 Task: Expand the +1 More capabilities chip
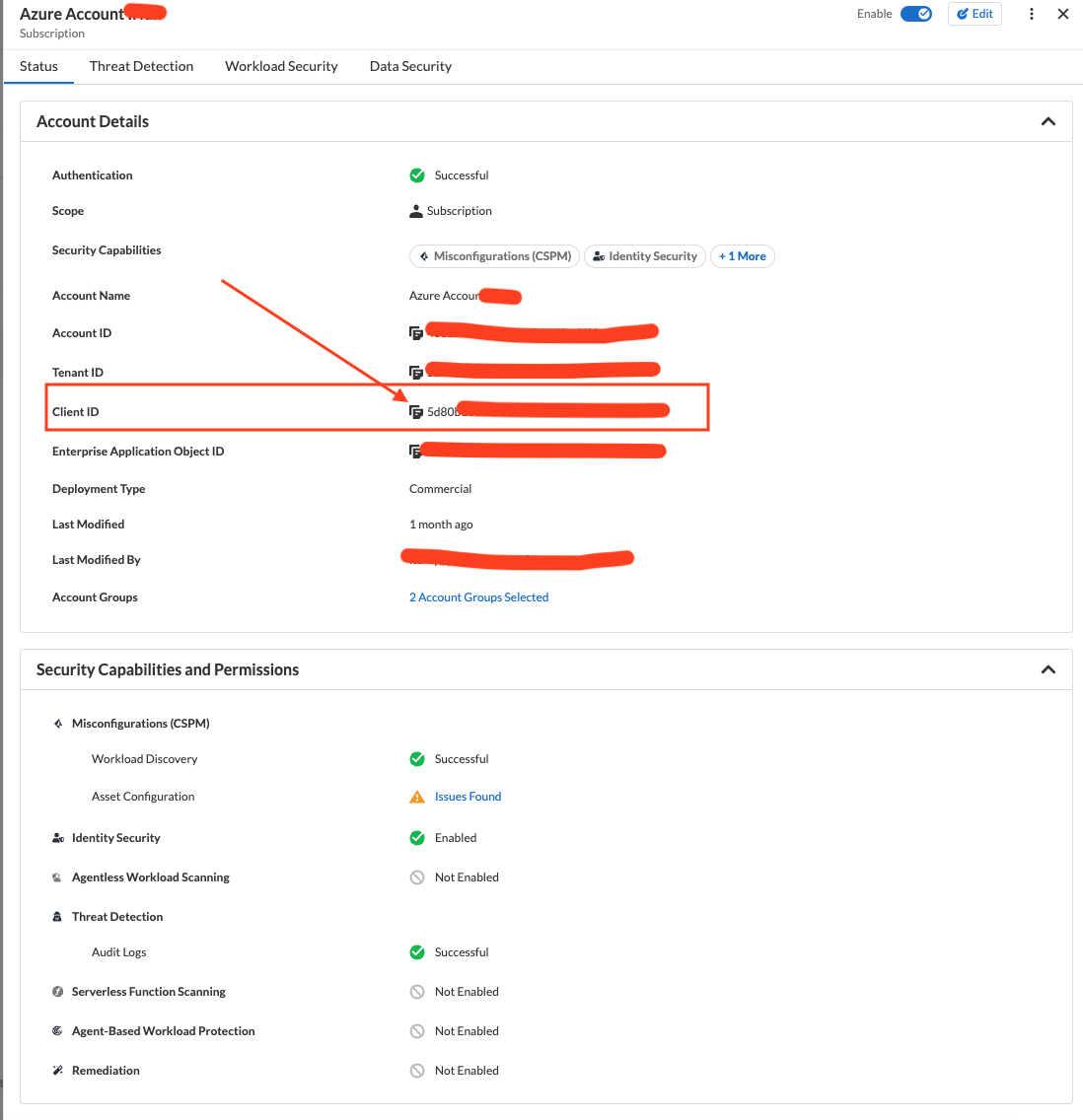(743, 256)
